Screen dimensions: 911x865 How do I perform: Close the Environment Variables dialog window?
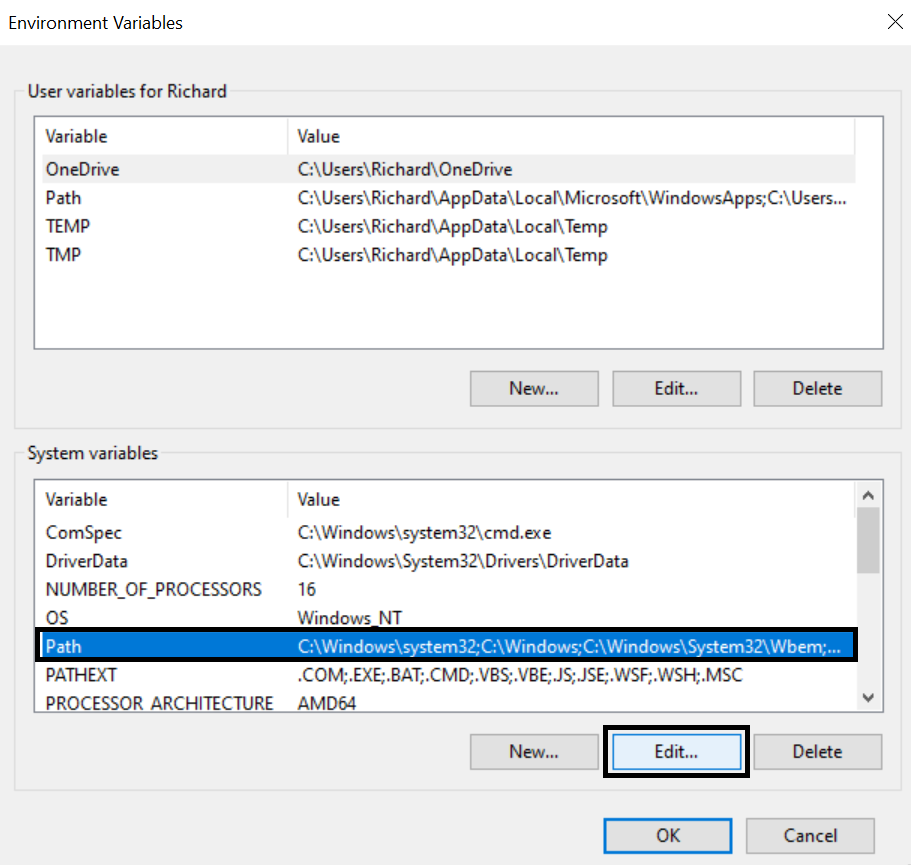point(895,22)
